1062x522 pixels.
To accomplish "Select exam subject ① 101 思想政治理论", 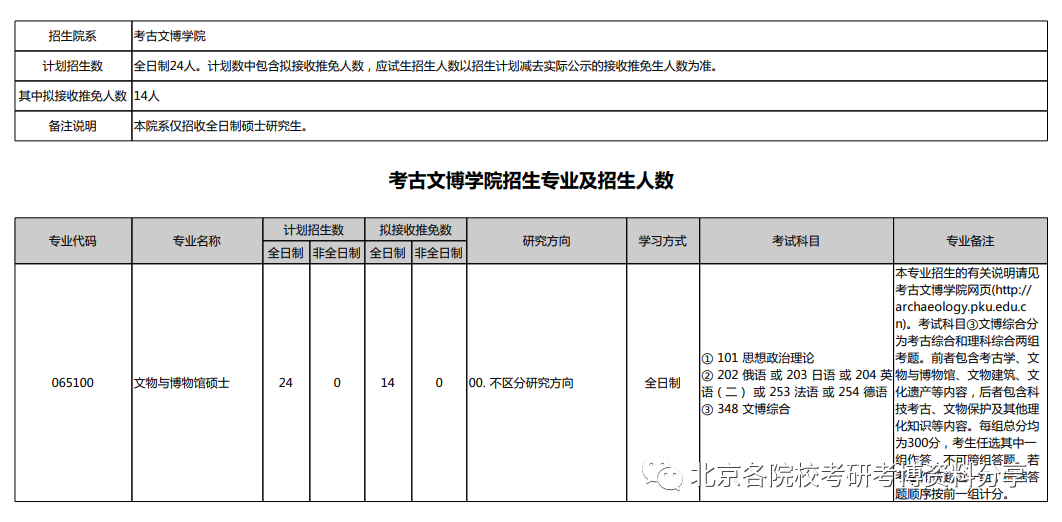I will click(x=758, y=358).
